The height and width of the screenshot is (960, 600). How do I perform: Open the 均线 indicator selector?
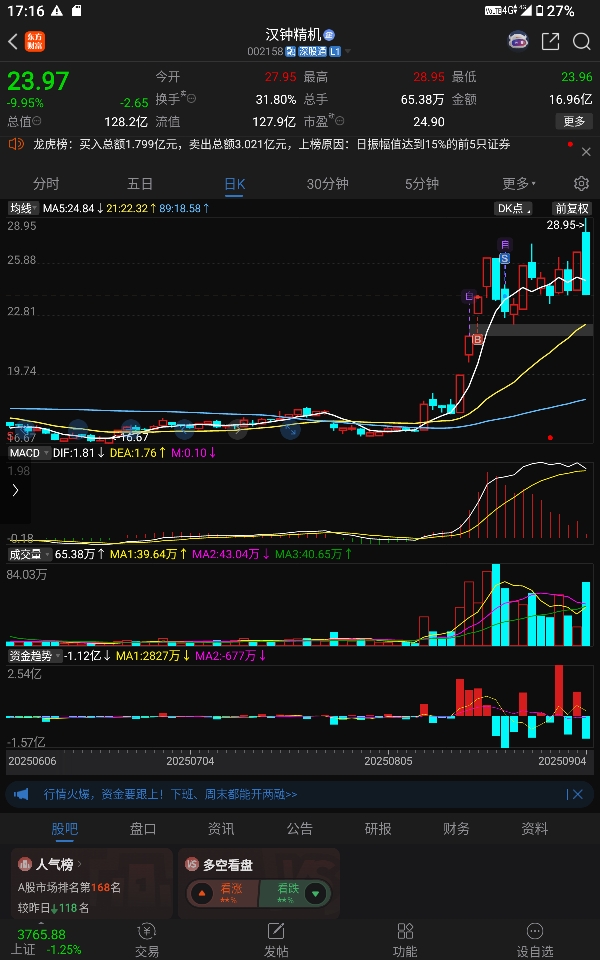pyautogui.click(x=23, y=208)
